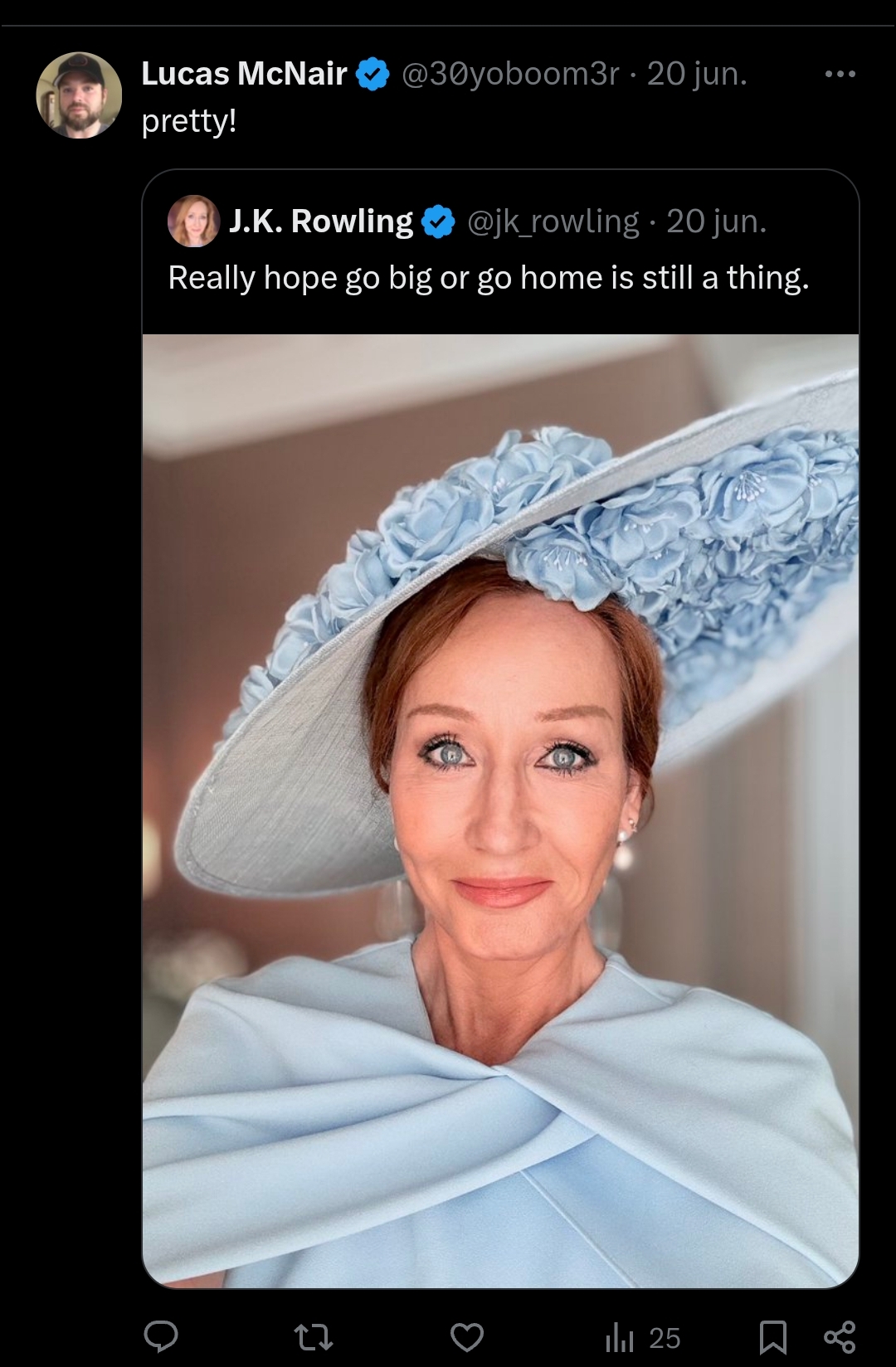The image size is (896, 1367).
Task: Open the reply speech bubble icon
Action: click(x=161, y=1336)
